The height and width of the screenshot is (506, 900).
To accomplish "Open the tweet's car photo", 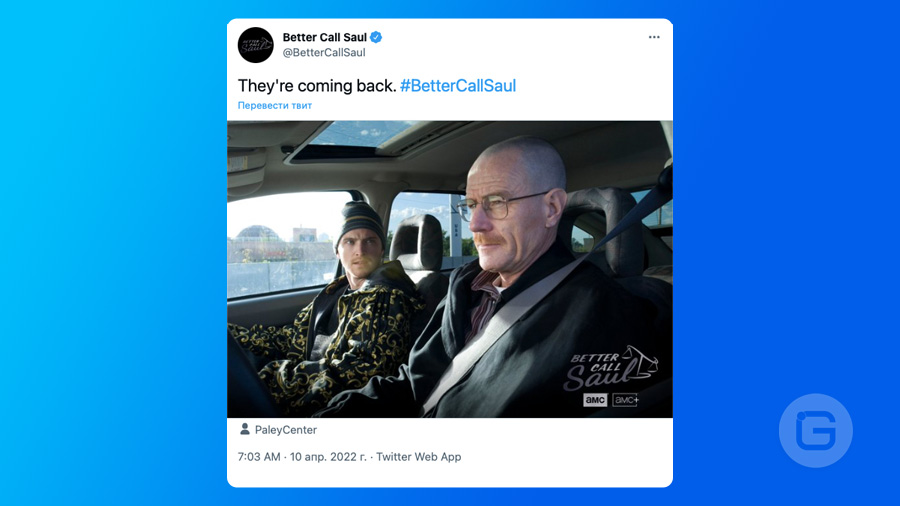I will (x=450, y=269).
